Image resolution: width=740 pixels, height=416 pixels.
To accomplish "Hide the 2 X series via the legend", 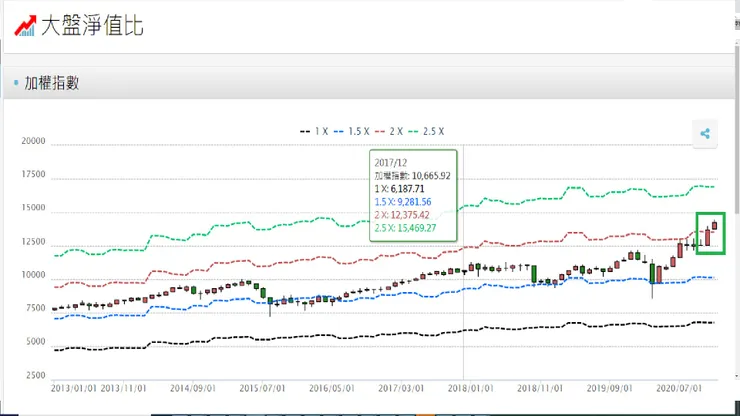I will coord(393,131).
